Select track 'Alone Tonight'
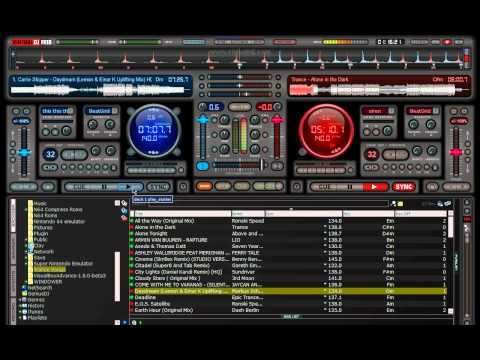This screenshot has width=480, height=360. [x=288, y=234]
